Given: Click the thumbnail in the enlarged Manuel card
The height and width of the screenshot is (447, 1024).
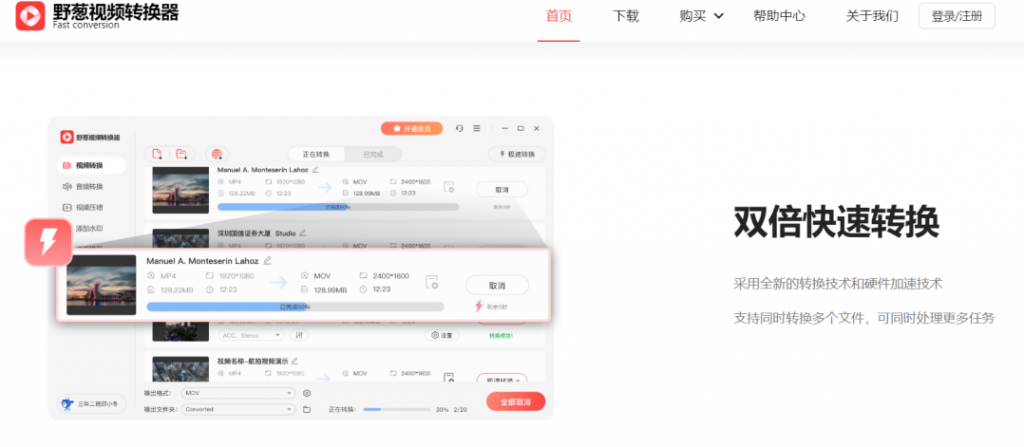Looking at the screenshot, I should pyautogui.click(x=101, y=285).
